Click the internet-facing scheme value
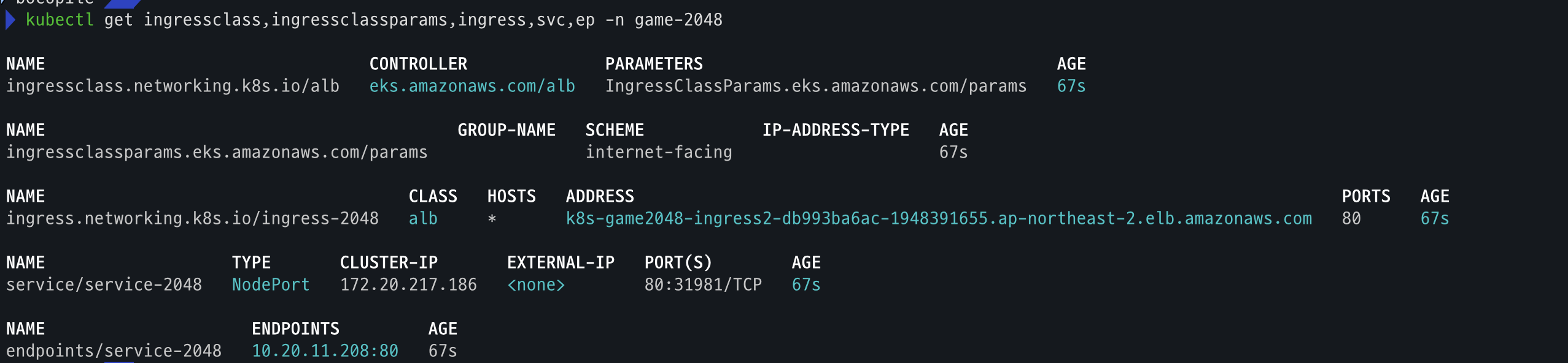 click(x=659, y=153)
